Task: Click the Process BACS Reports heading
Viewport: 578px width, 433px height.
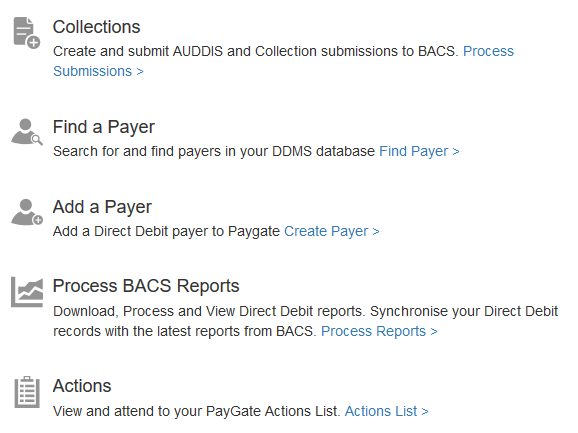Action: (x=146, y=286)
